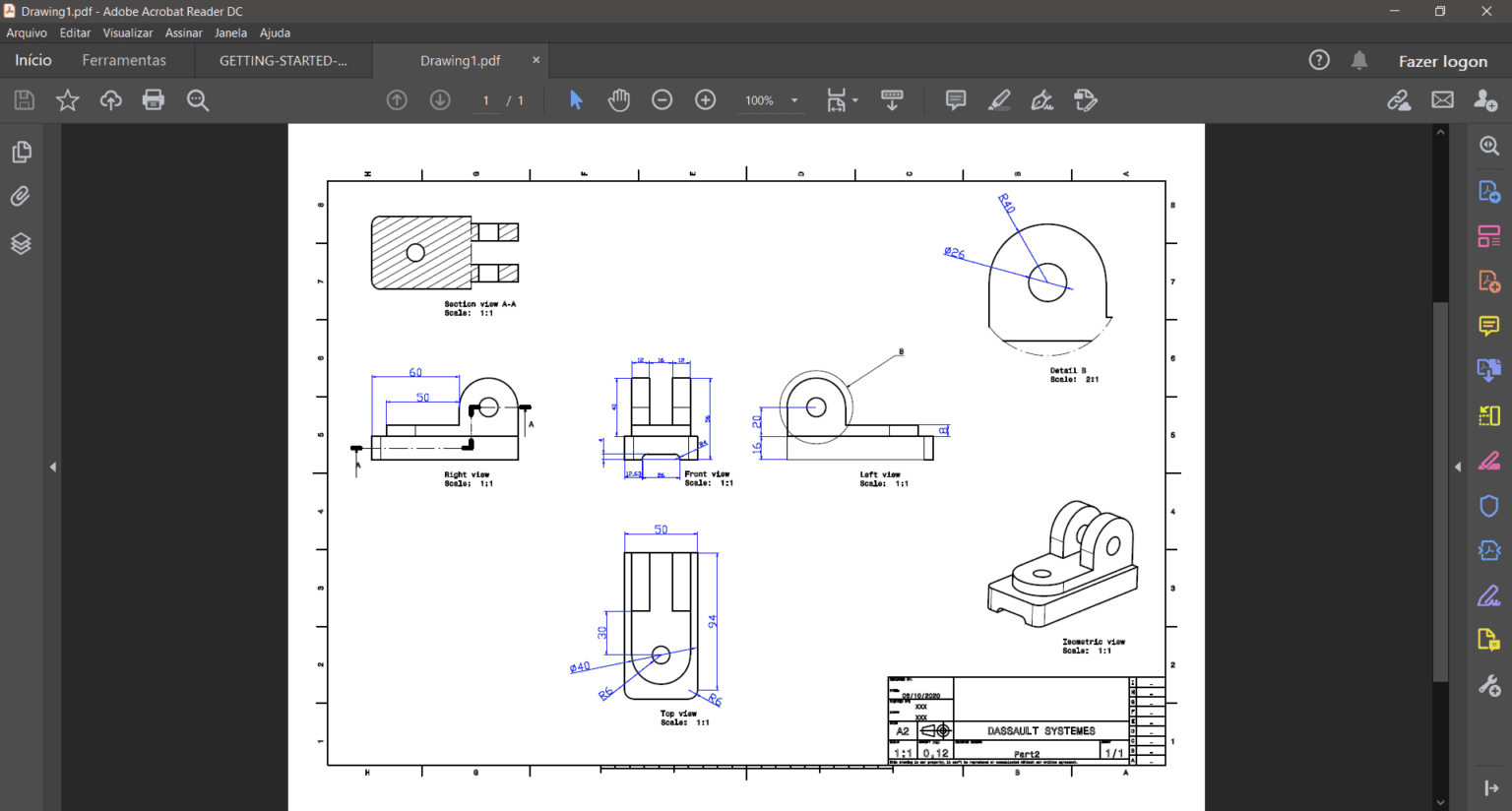Select the Highlight text tool
The height and width of the screenshot is (811, 1512).
998,99
